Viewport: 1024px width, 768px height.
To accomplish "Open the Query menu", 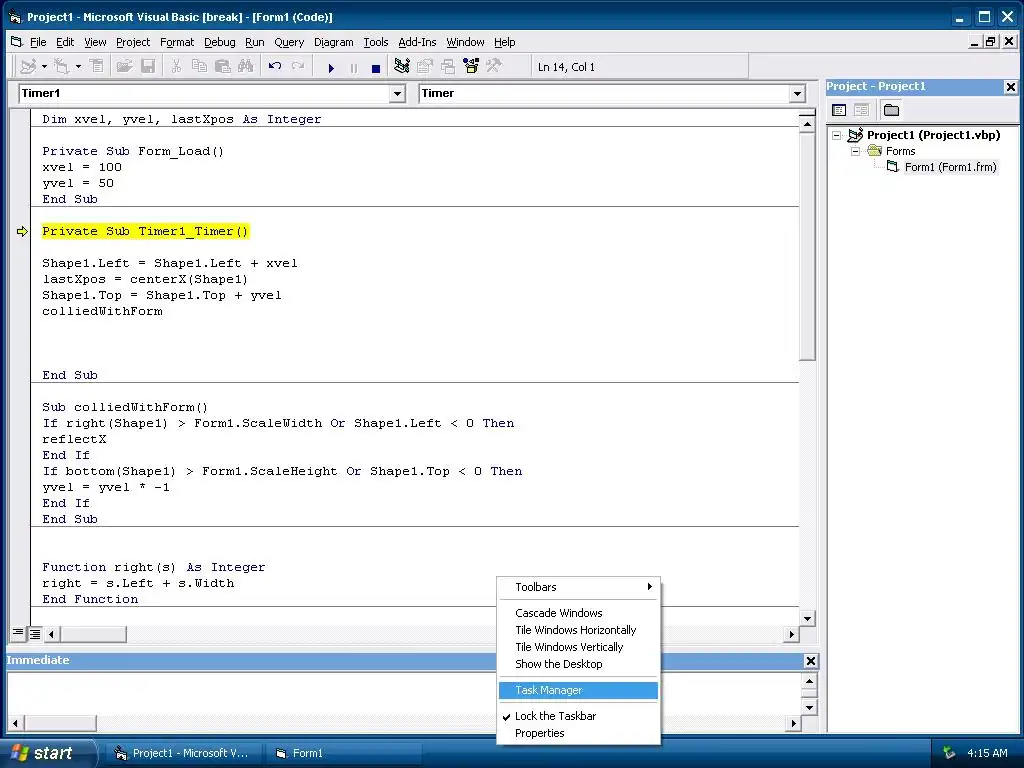I will point(289,42).
